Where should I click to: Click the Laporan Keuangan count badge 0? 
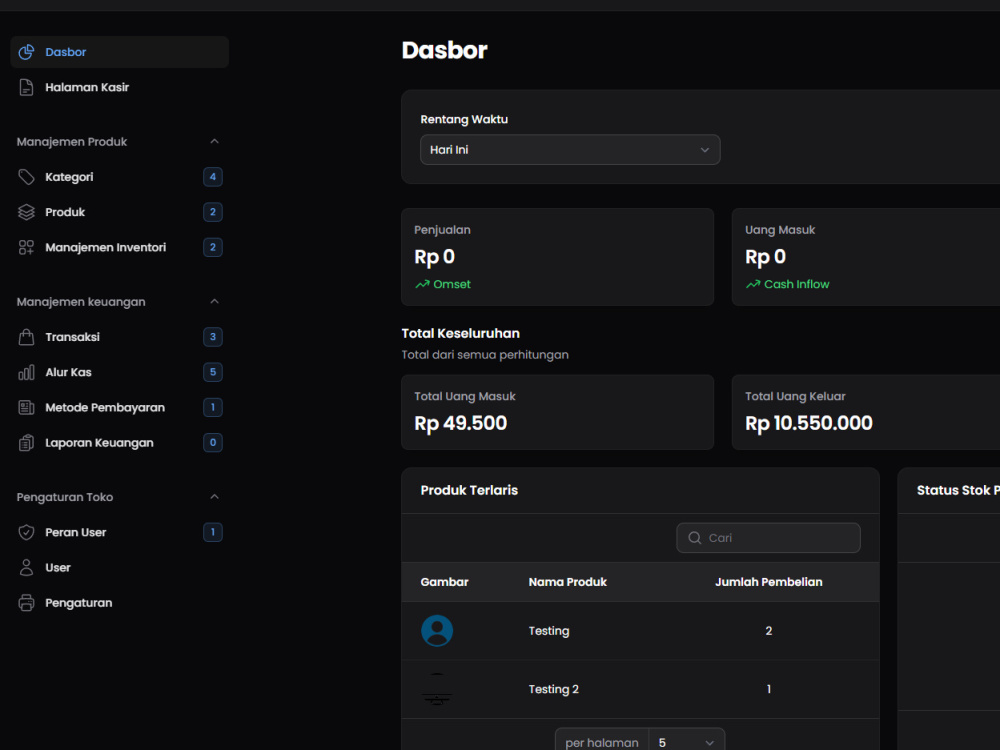tap(213, 443)
